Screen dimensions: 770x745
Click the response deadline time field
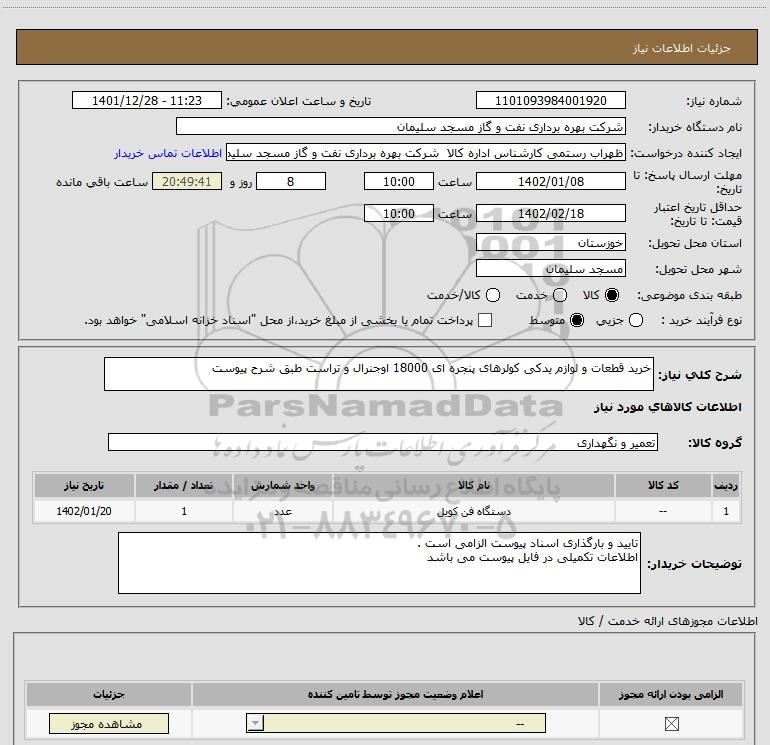click(x=399, y=181)
